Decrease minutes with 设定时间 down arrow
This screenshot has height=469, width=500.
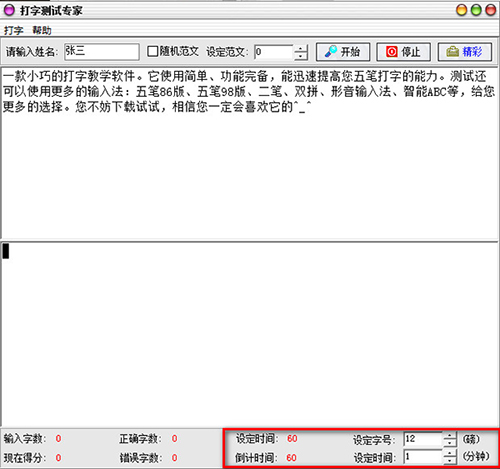(x=450, y=460)
